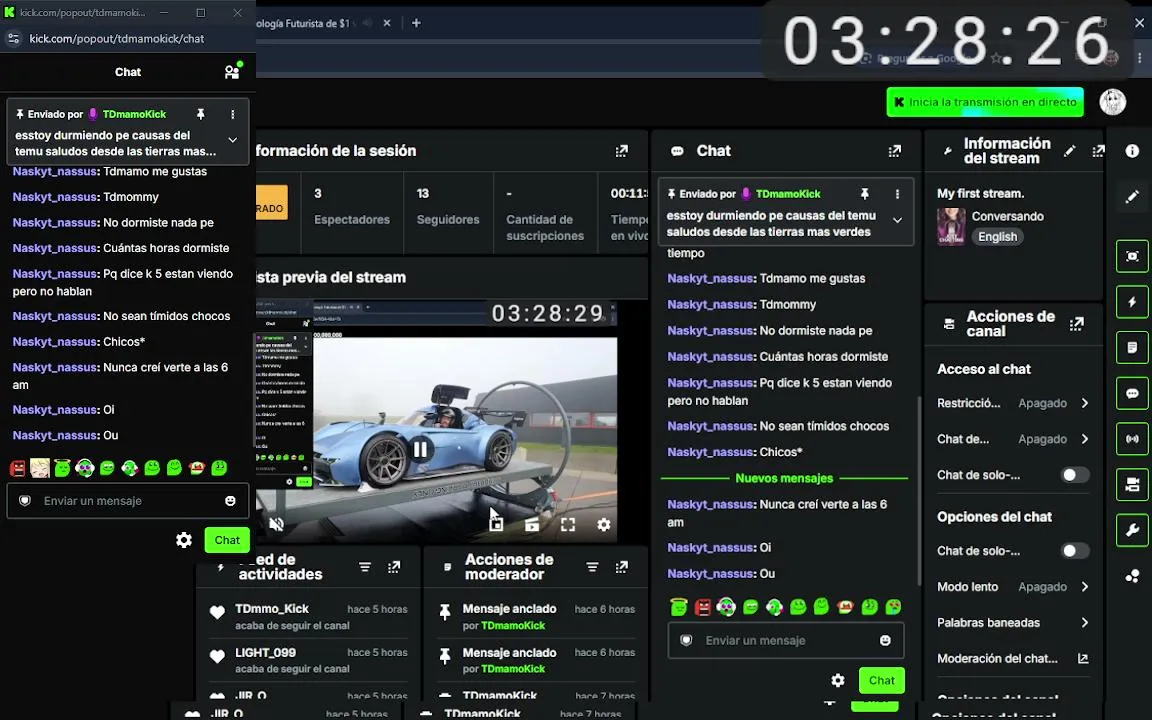Open emoji picker in dashboard chat input

(x=885, y=640)
